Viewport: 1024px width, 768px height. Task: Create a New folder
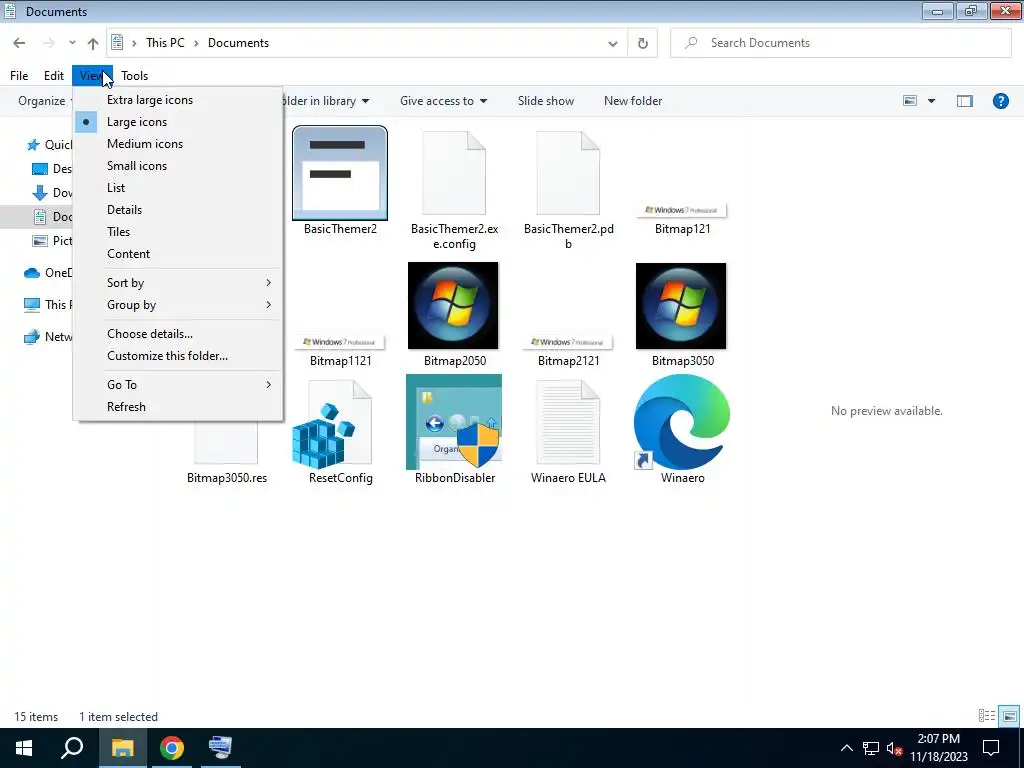633,101
